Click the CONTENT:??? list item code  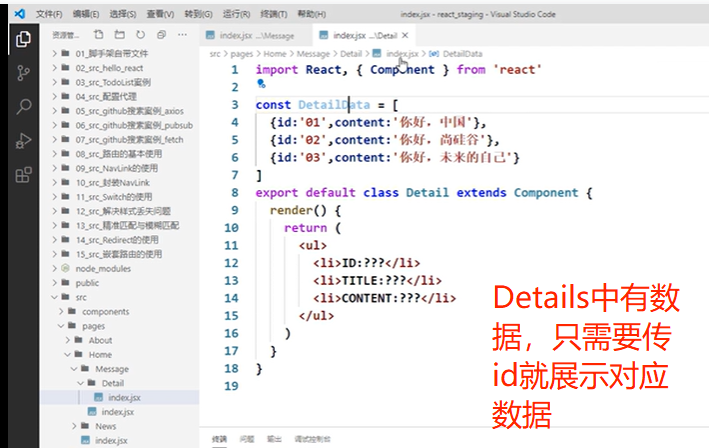(x=384, y=298)
